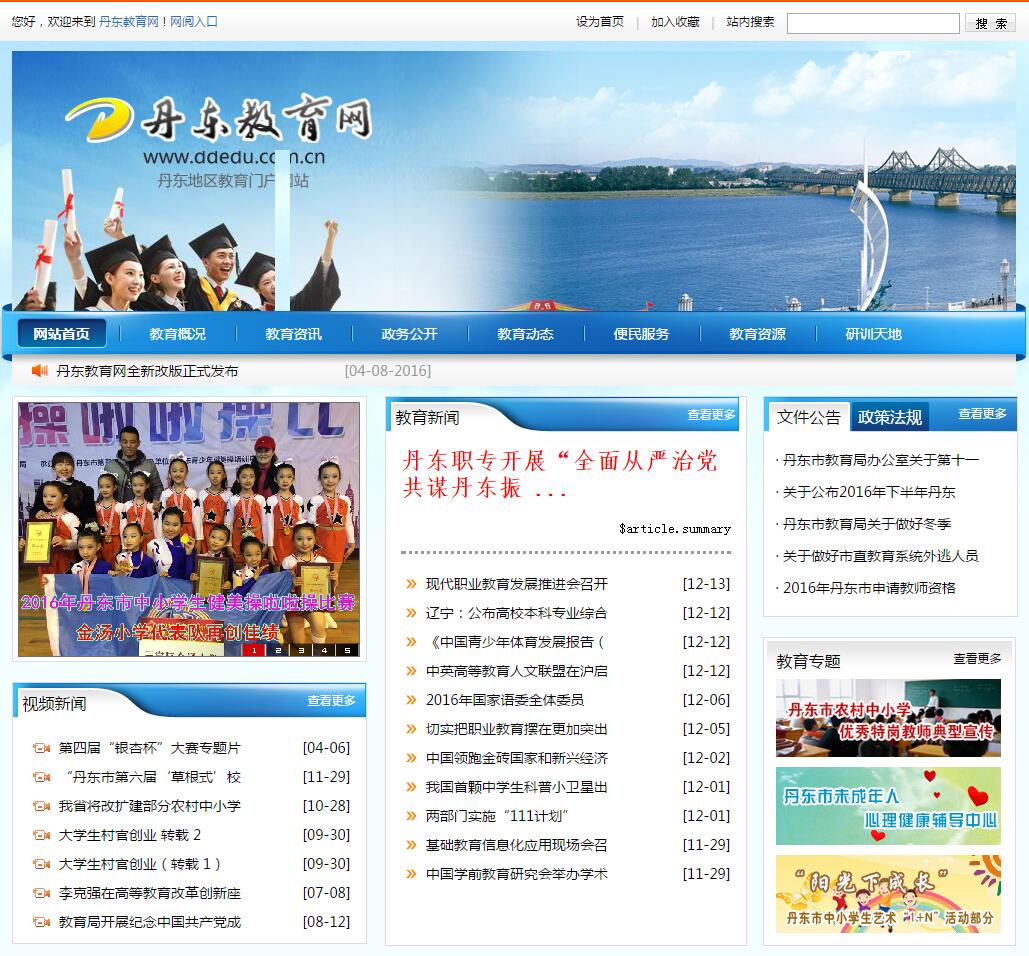
Task: Select slide 5 in the photo carousel
Action: [347, 650]
